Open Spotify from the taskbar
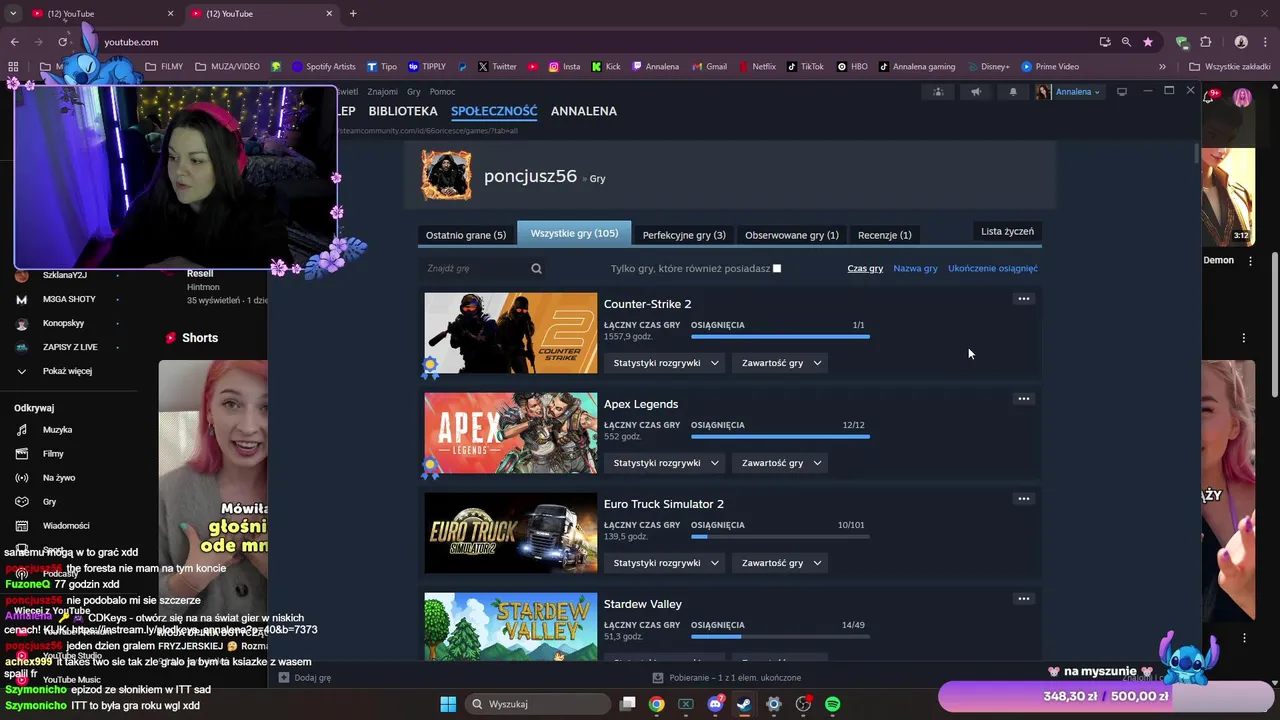 point(832,704)
